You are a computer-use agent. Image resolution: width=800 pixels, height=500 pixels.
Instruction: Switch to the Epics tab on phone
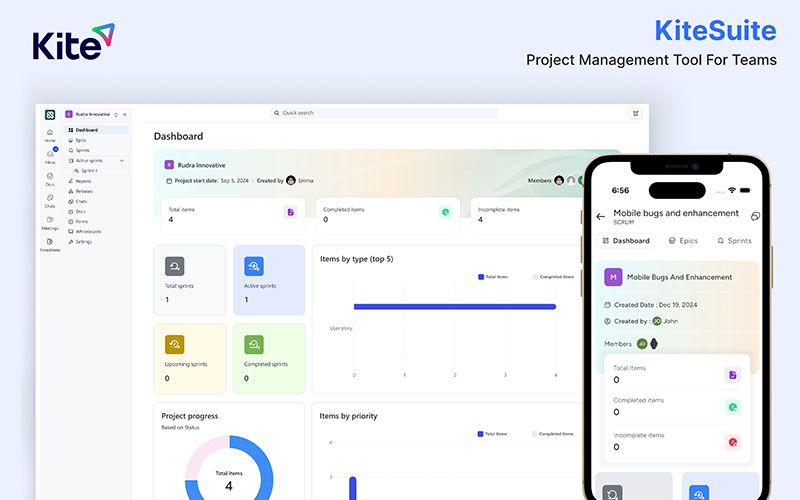(683, 241)
